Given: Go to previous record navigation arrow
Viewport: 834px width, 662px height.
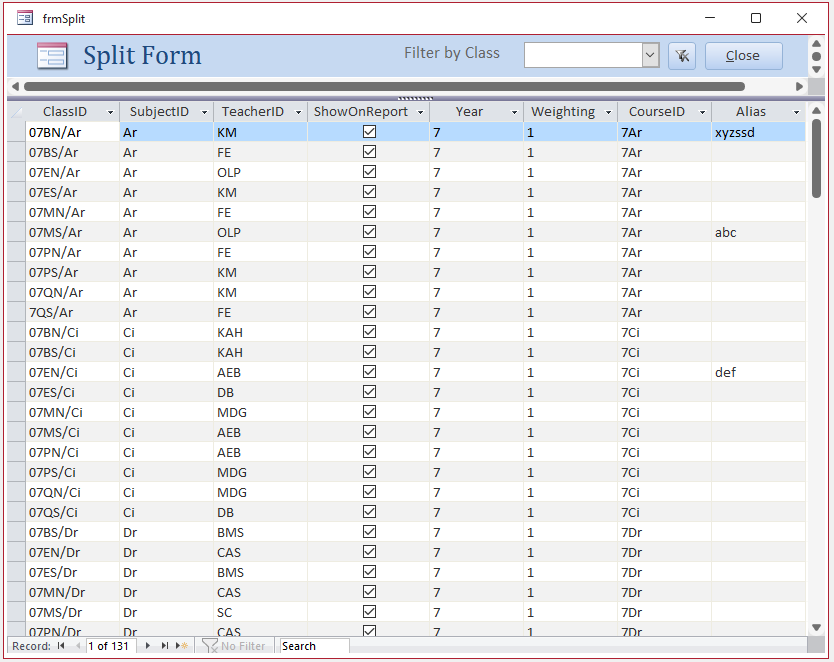Looking at the screenshot, I should (78, 646).
